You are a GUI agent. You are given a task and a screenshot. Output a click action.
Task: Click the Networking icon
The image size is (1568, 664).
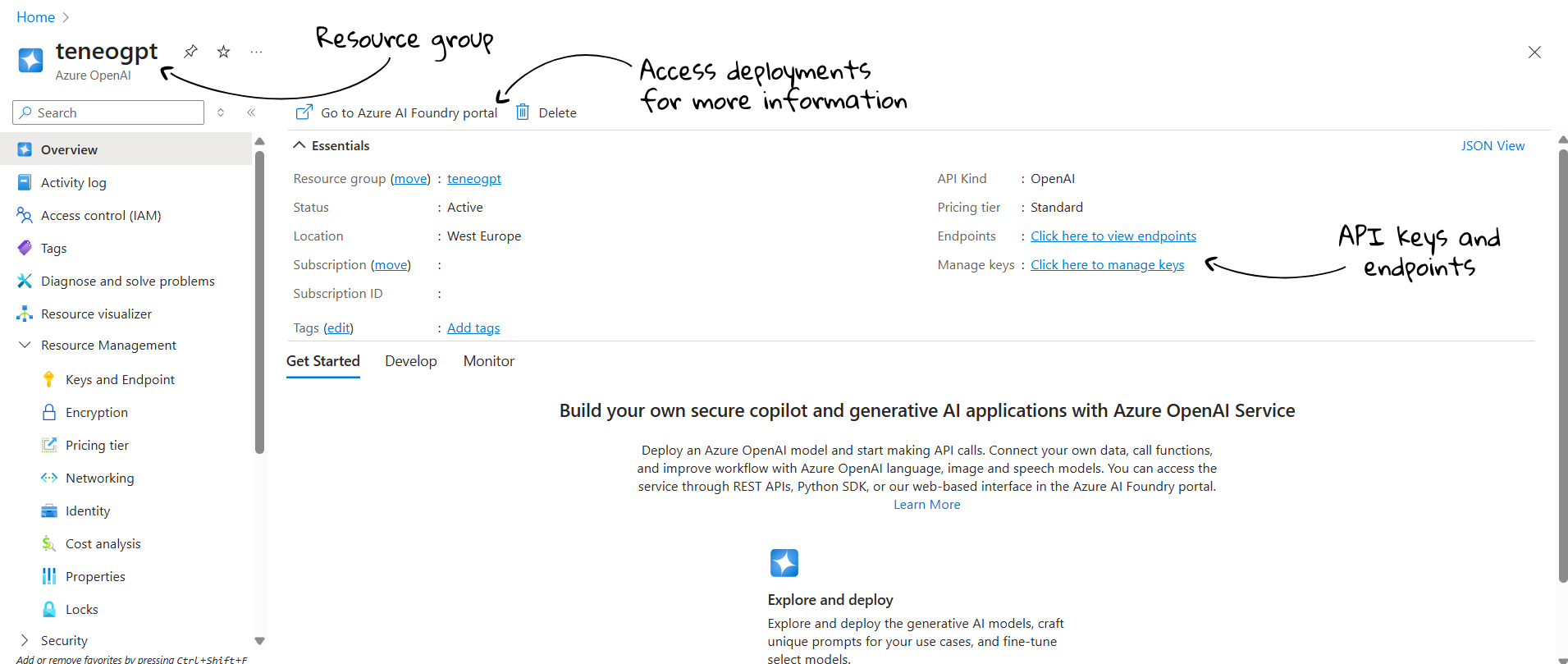49,478
